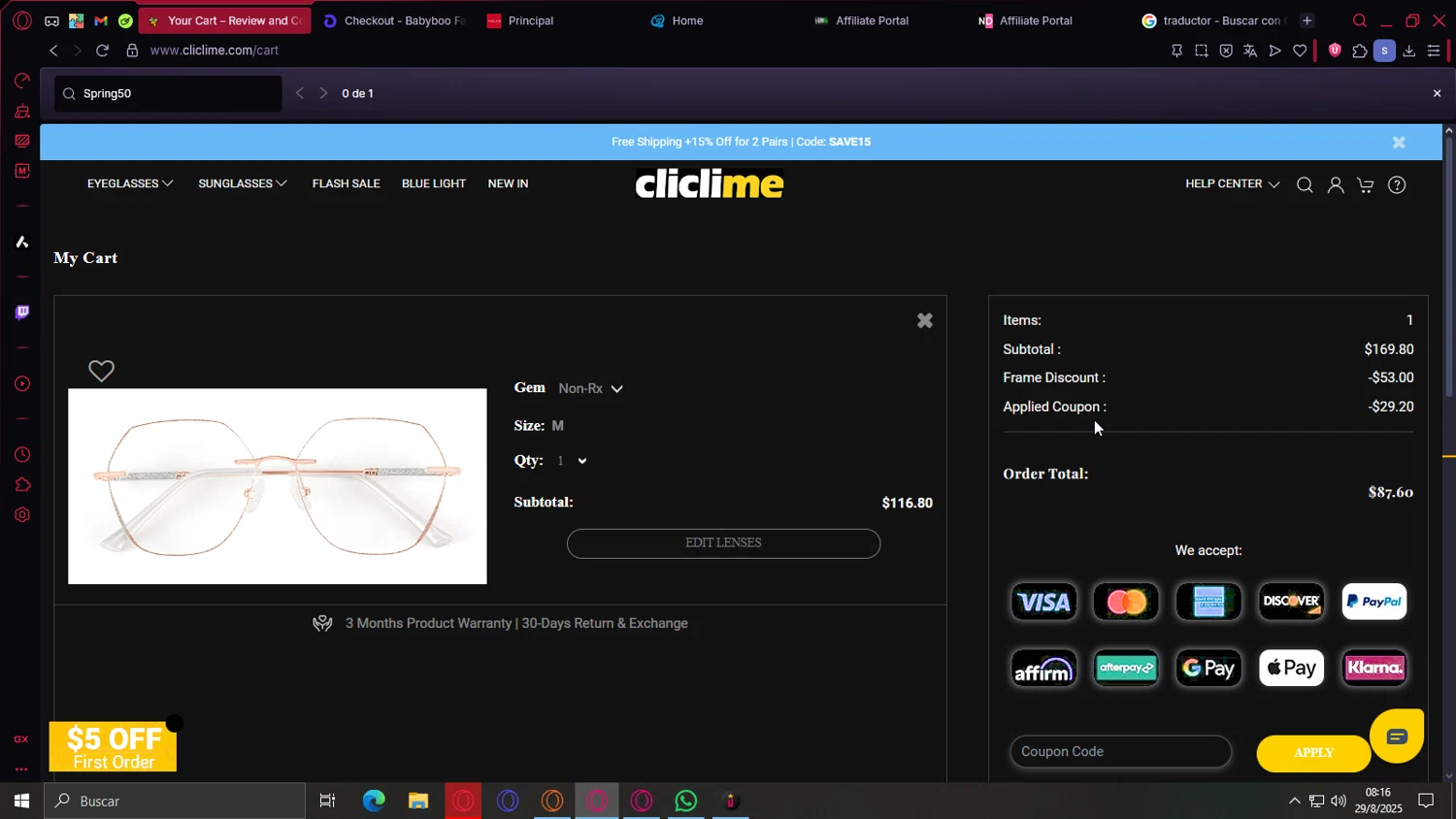The height and width of the screenshot is (819, 1456).
Task: Take a snapshot with the capture icon
Action: pos(1202,50)
